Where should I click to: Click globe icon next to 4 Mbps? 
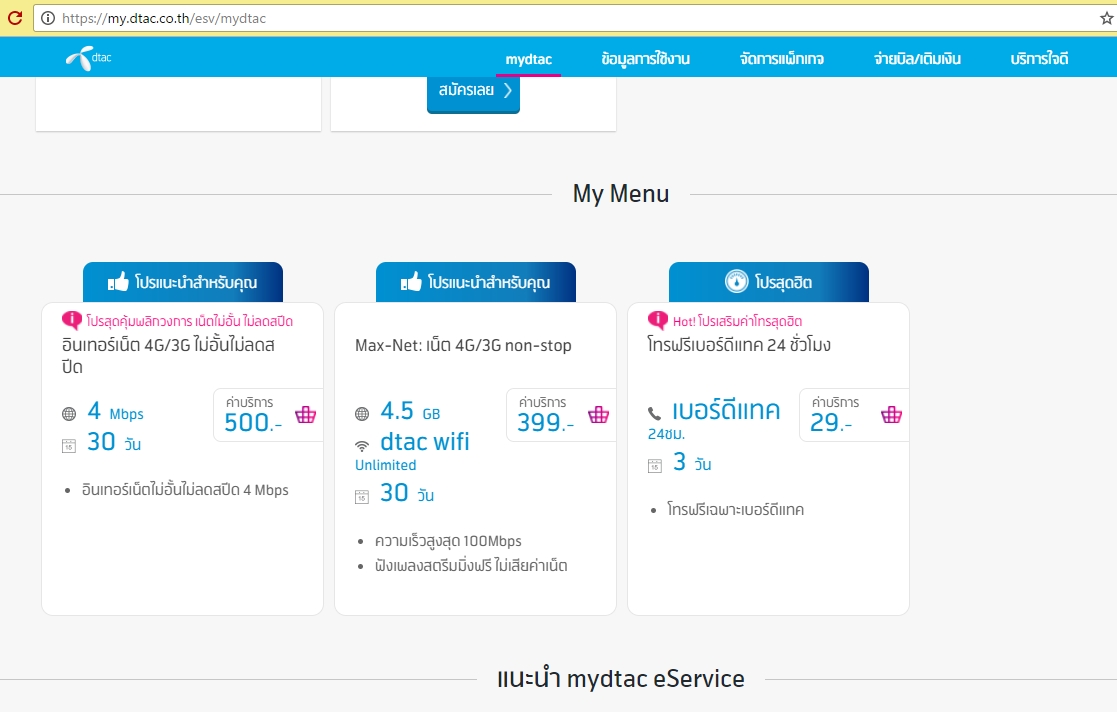tap(69, 414)
